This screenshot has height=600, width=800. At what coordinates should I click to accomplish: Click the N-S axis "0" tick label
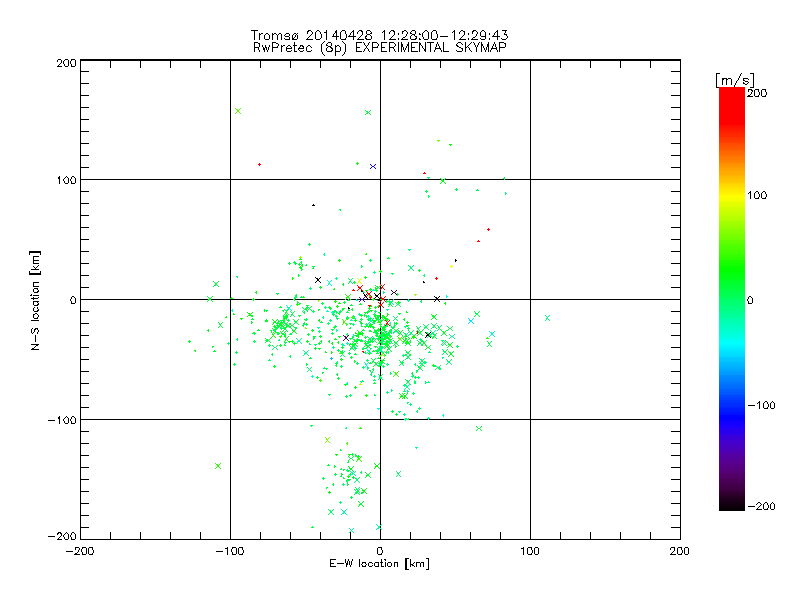point(73,300)
